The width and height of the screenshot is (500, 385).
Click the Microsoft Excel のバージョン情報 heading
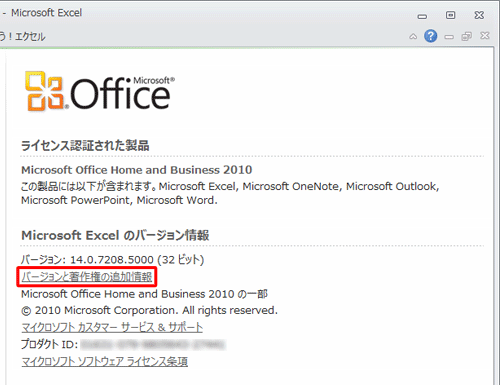(115, 235)
